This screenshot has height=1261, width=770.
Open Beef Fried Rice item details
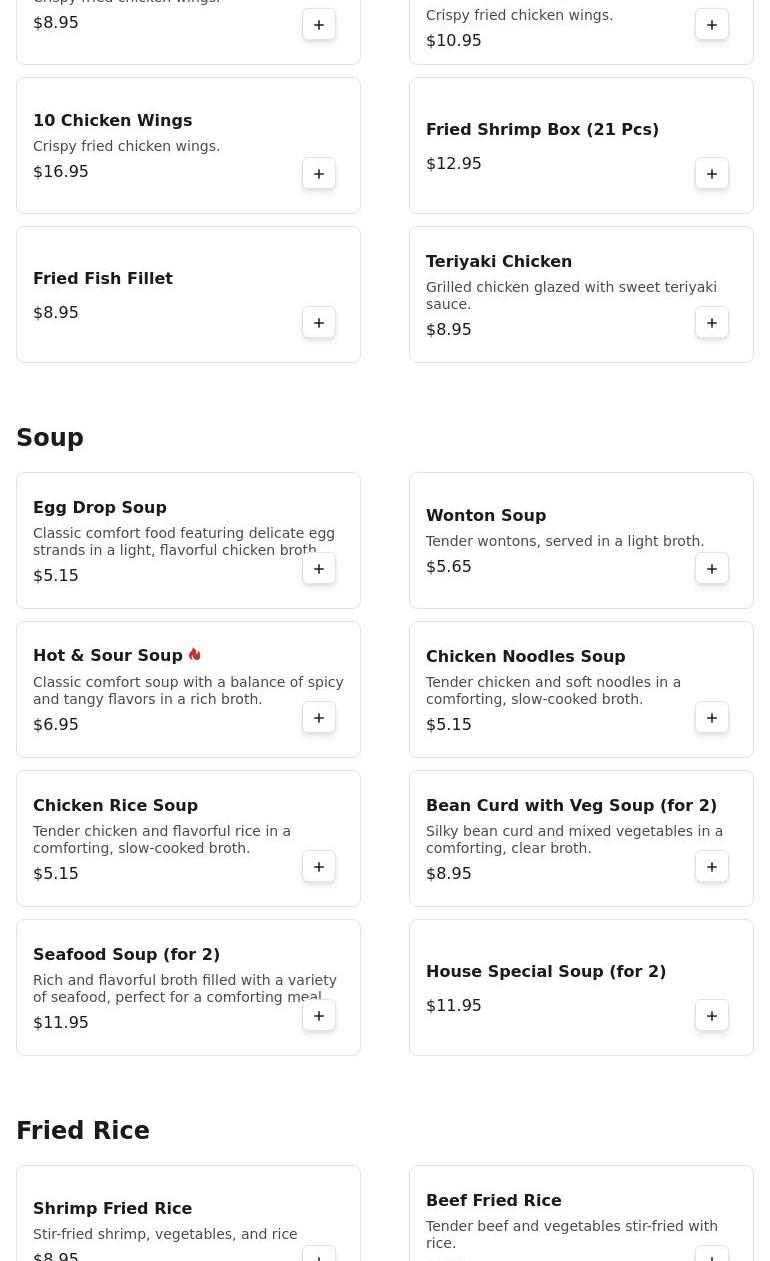click(494, 1201)
